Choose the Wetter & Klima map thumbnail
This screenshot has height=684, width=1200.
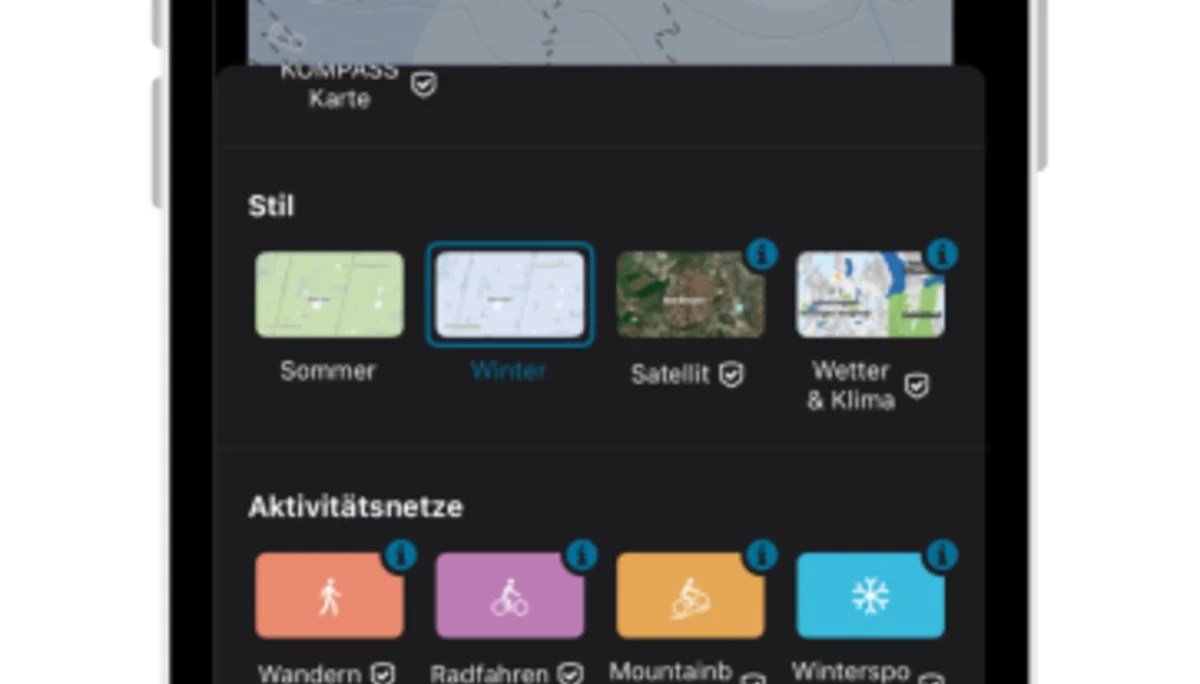[870, 294]
